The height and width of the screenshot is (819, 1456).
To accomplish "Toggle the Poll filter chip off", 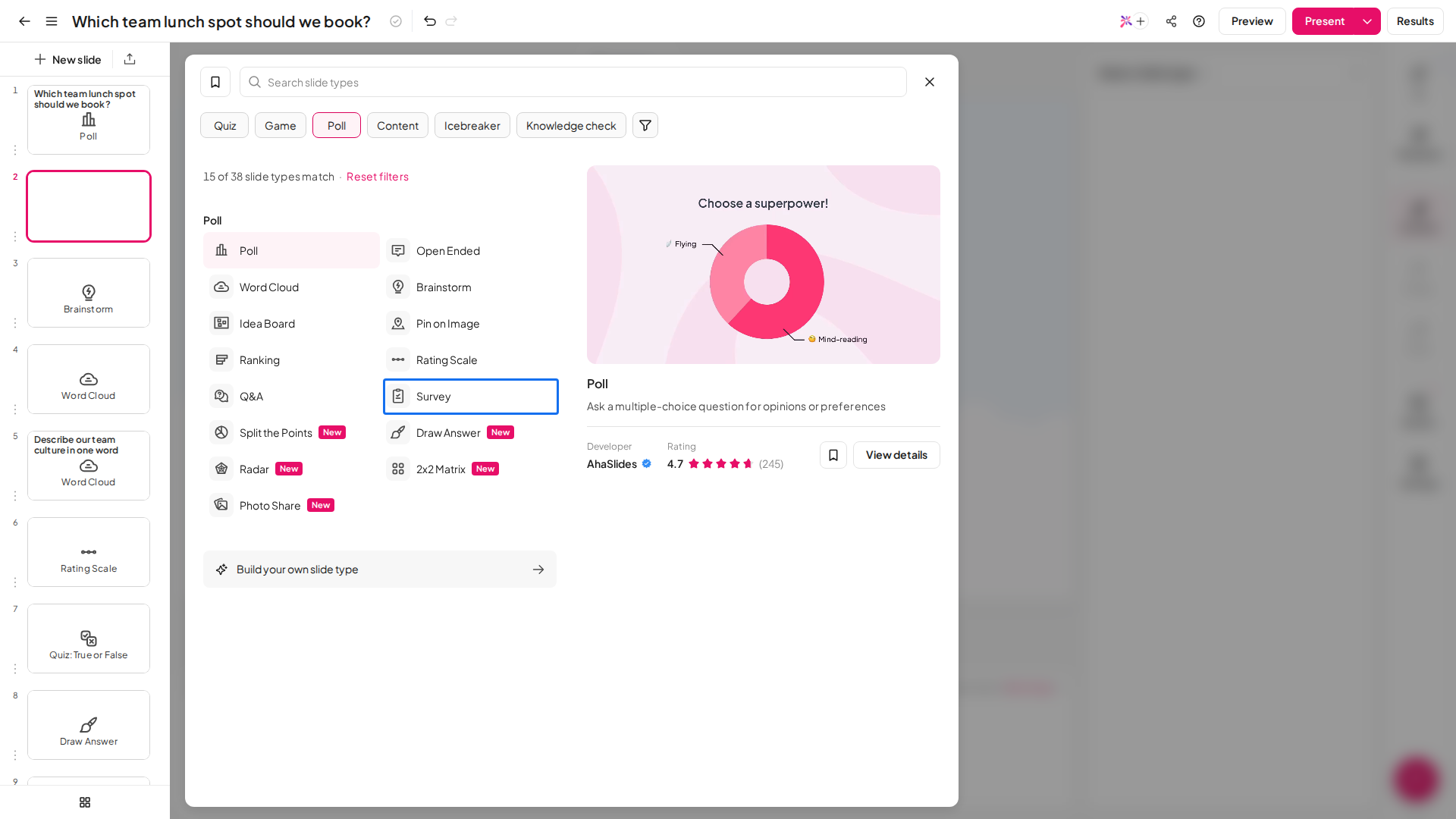I will [337, 125].
